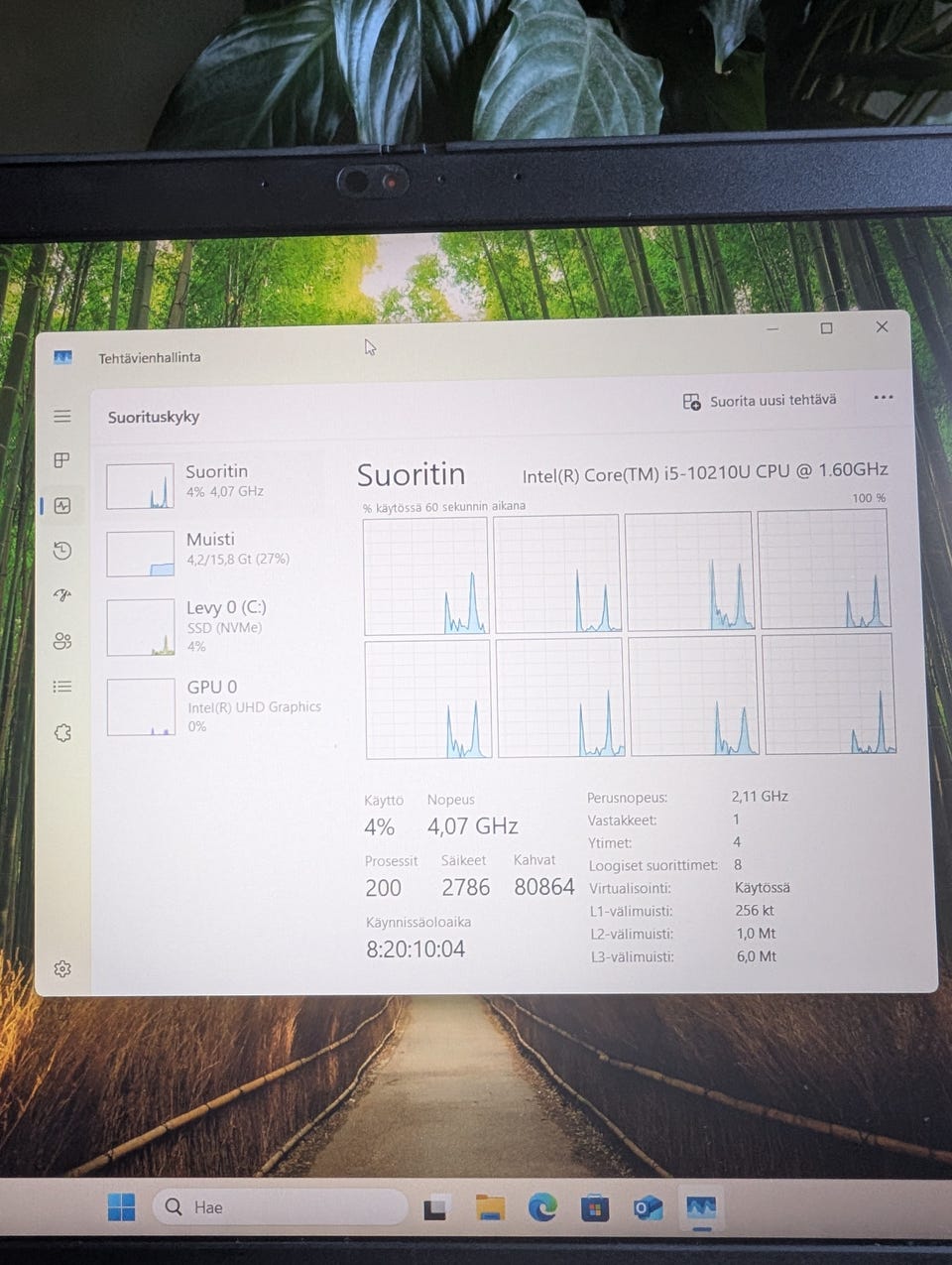Open the App history sidebar icon

(x=62, y=550)
